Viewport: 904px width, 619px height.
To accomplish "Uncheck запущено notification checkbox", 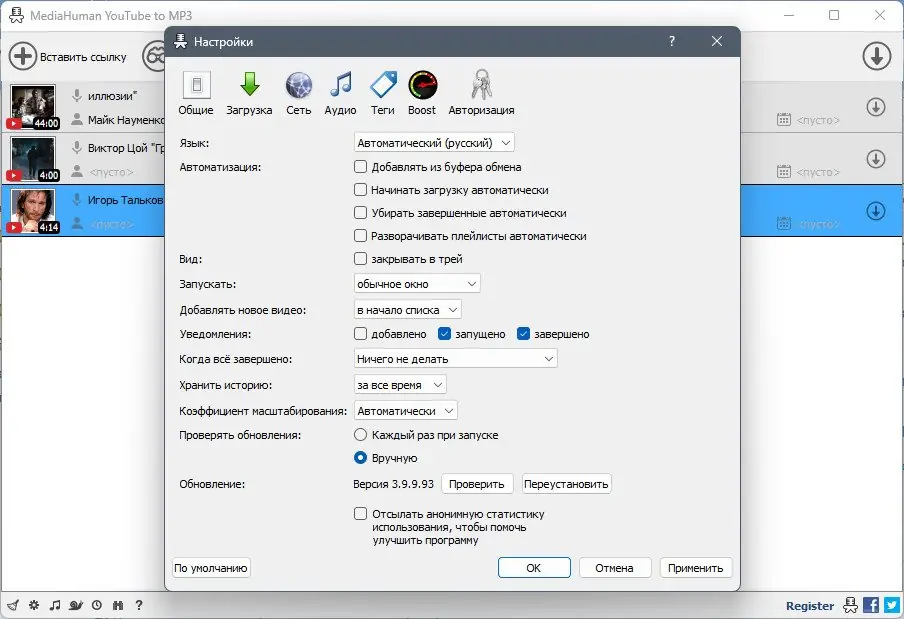I will (x=444, y=334).
